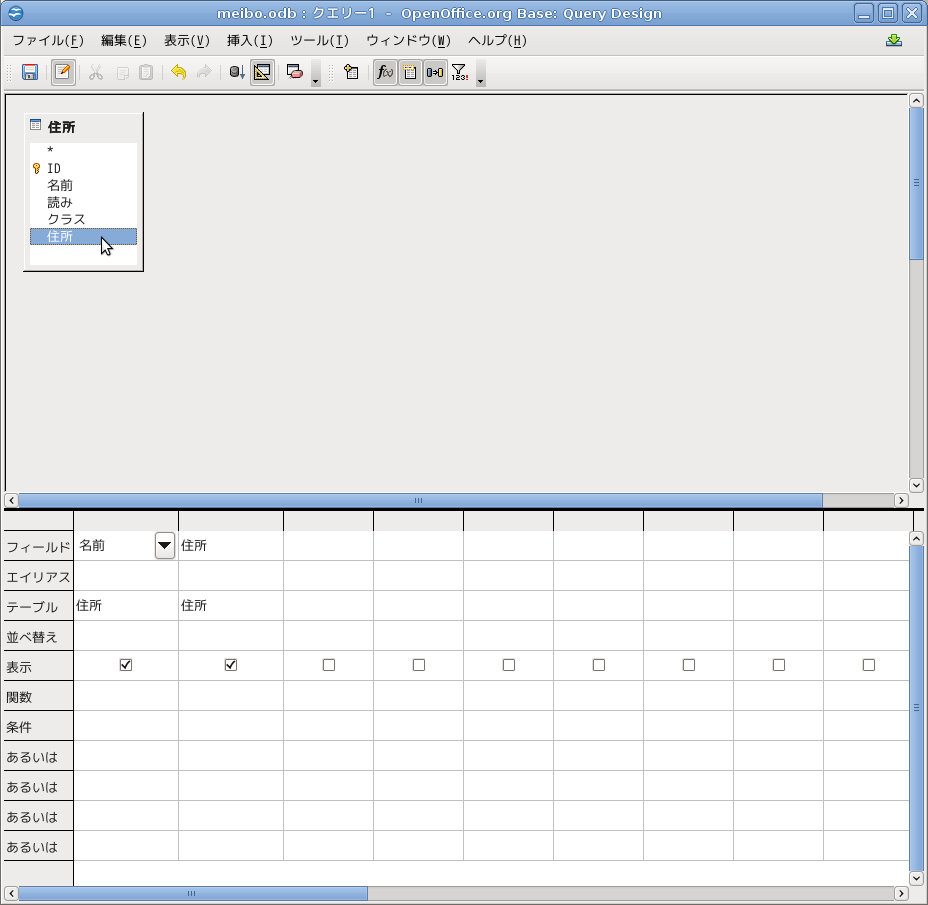Click the Run Query icon
Image resolution: width=928 pixels, height=905 pixels.
click(237, 72)
